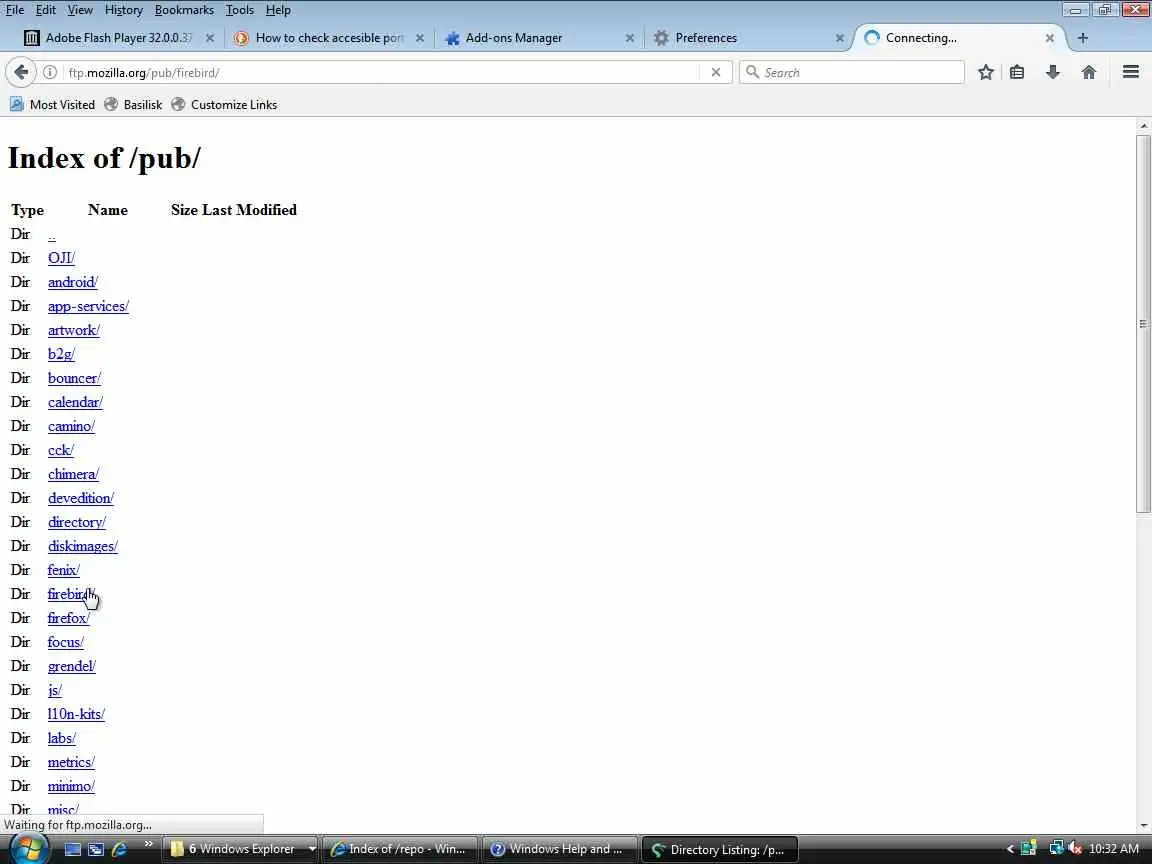This screenshot has width=1152, height=864.
Task: Click Show Desktop quick launch icon
Action: click(x=73, y=849)
